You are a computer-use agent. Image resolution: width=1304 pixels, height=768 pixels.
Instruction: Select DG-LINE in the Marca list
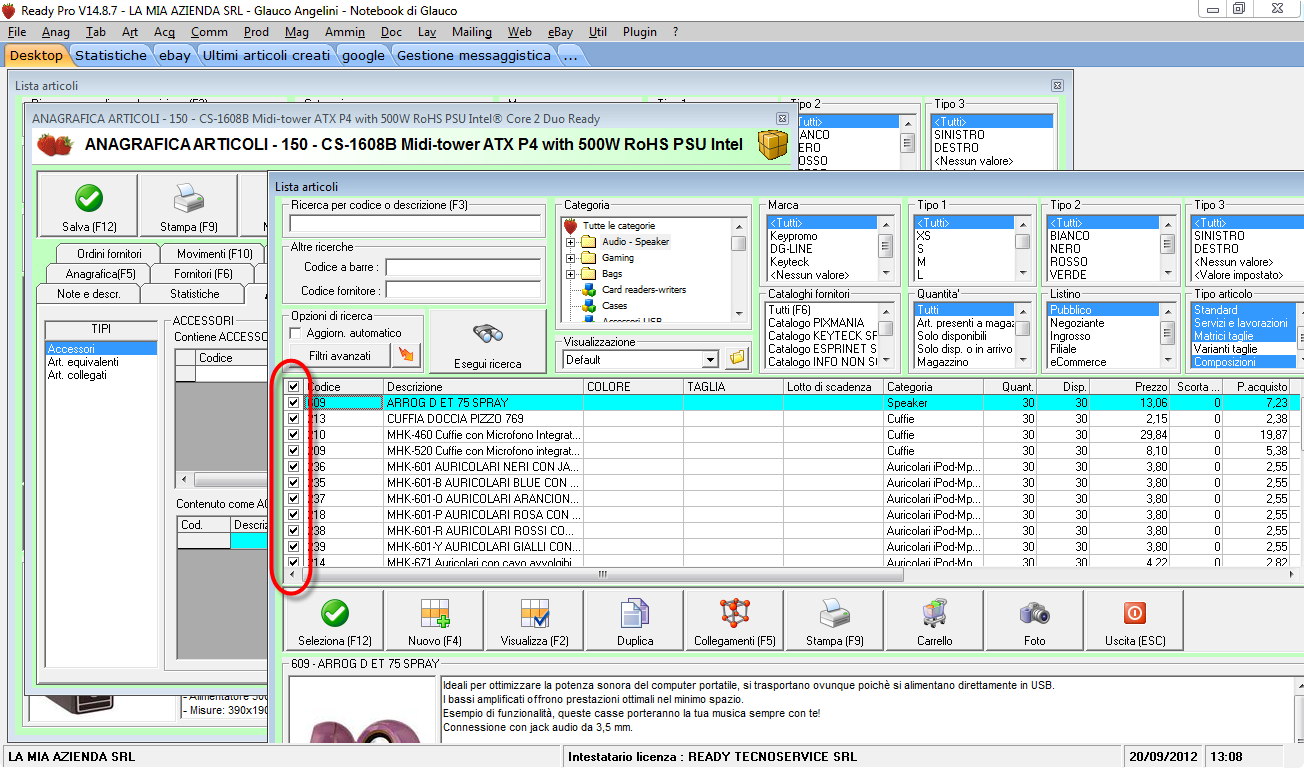[x=790, y=249]
